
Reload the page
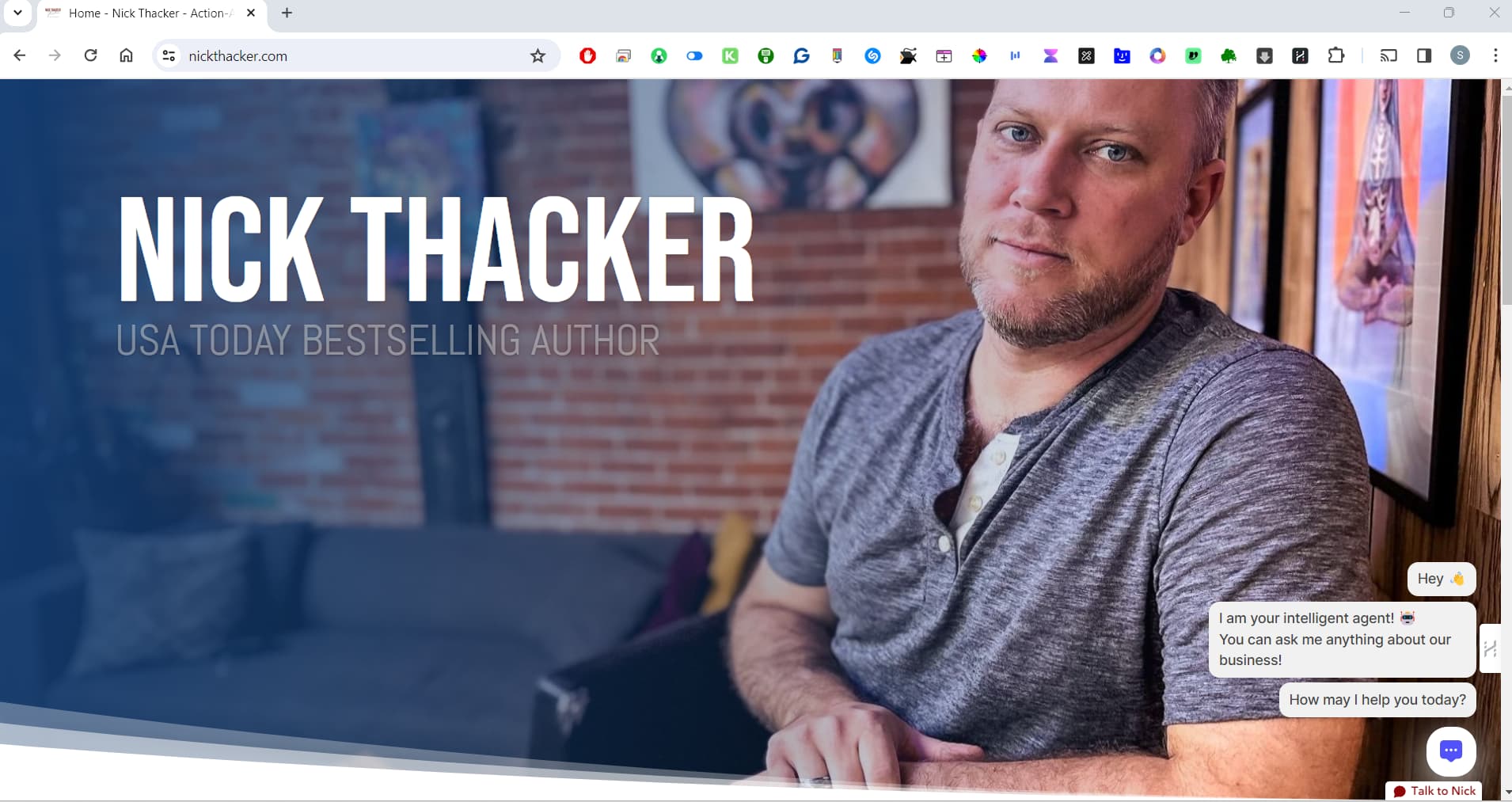coord(90,55)
